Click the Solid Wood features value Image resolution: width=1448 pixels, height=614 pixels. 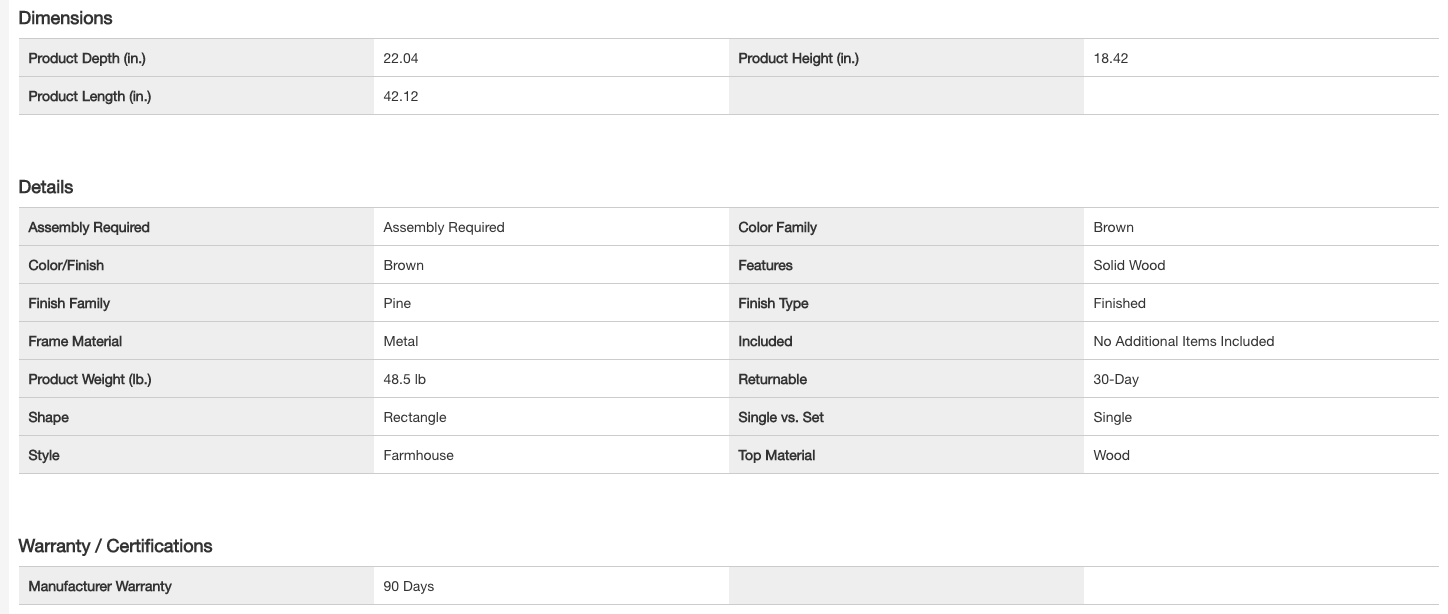click(1129, 266)
